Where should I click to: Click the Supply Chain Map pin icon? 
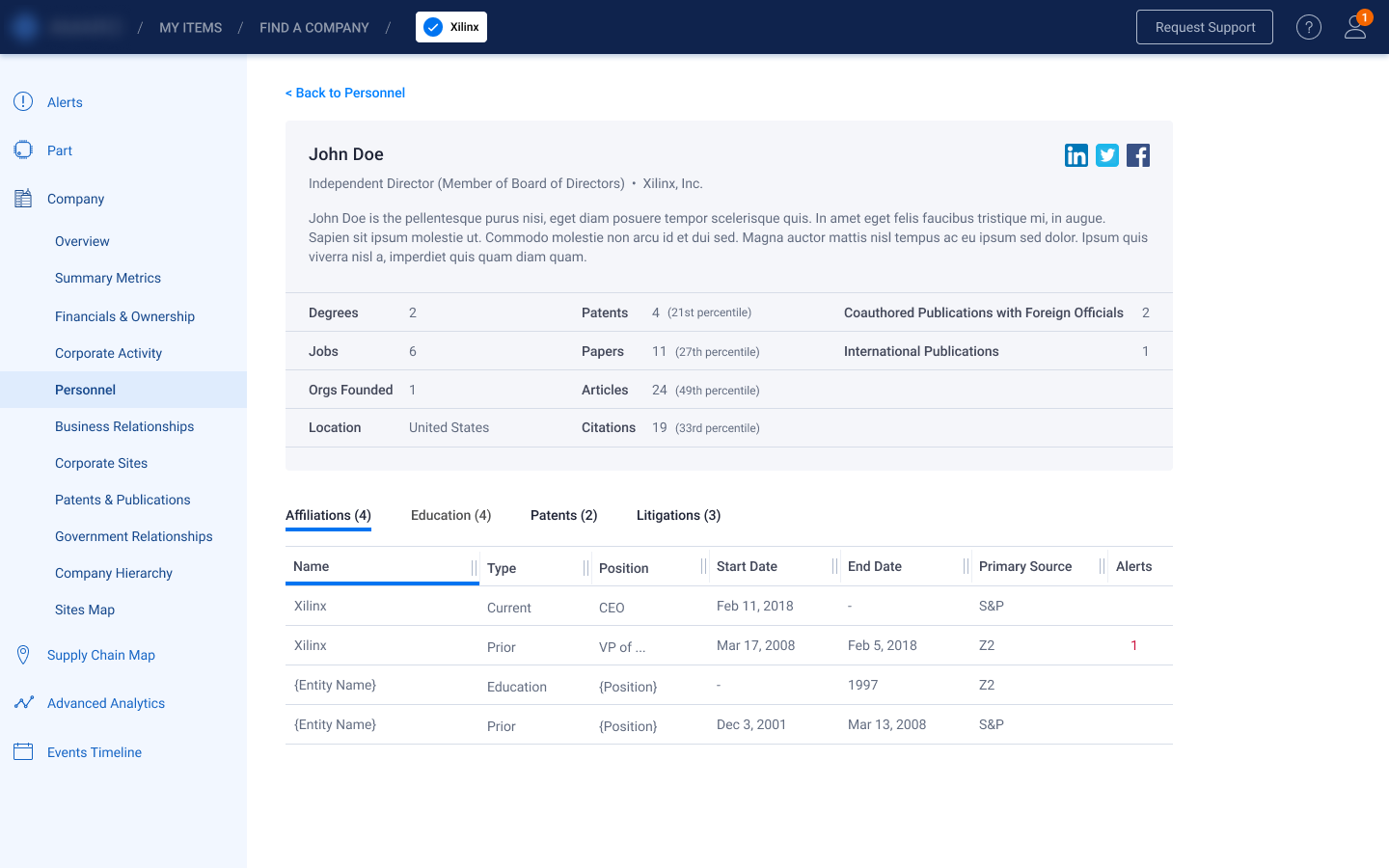[x=23, y=655]
